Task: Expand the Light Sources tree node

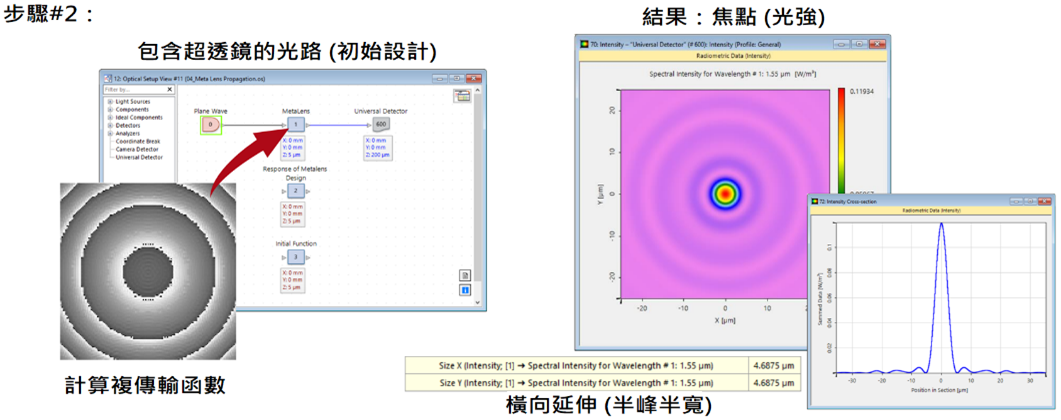Action: pyautogui.click(x=110, y=102)
